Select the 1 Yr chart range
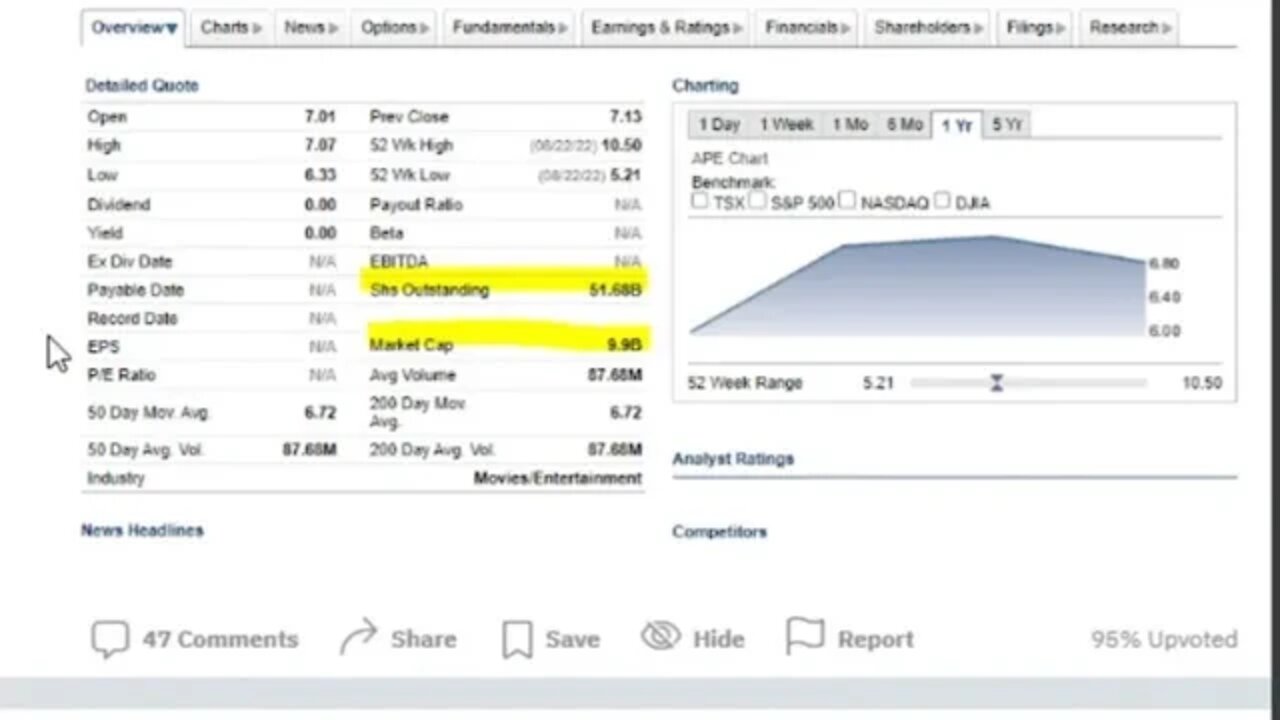Screen dimensions: 1280x720 pos(956,125)
